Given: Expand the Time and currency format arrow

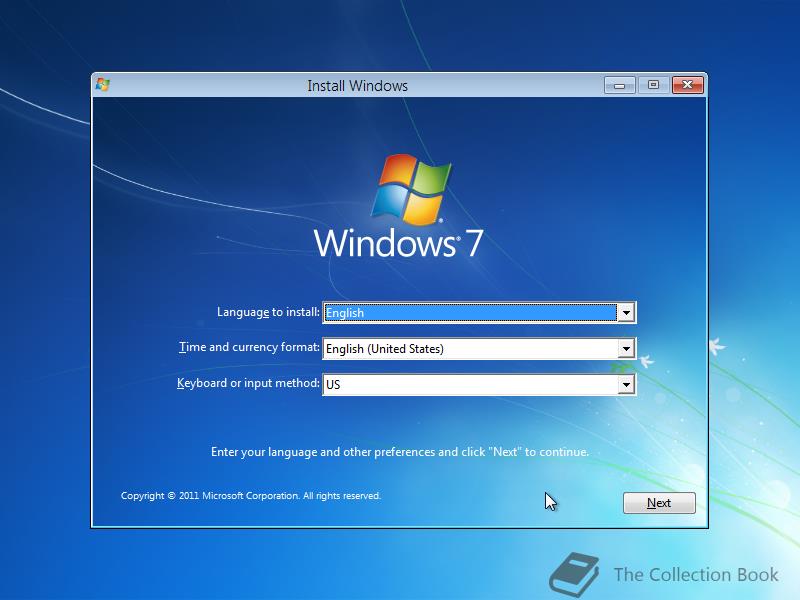Looking at the screenshot, I should coord(626,349).
